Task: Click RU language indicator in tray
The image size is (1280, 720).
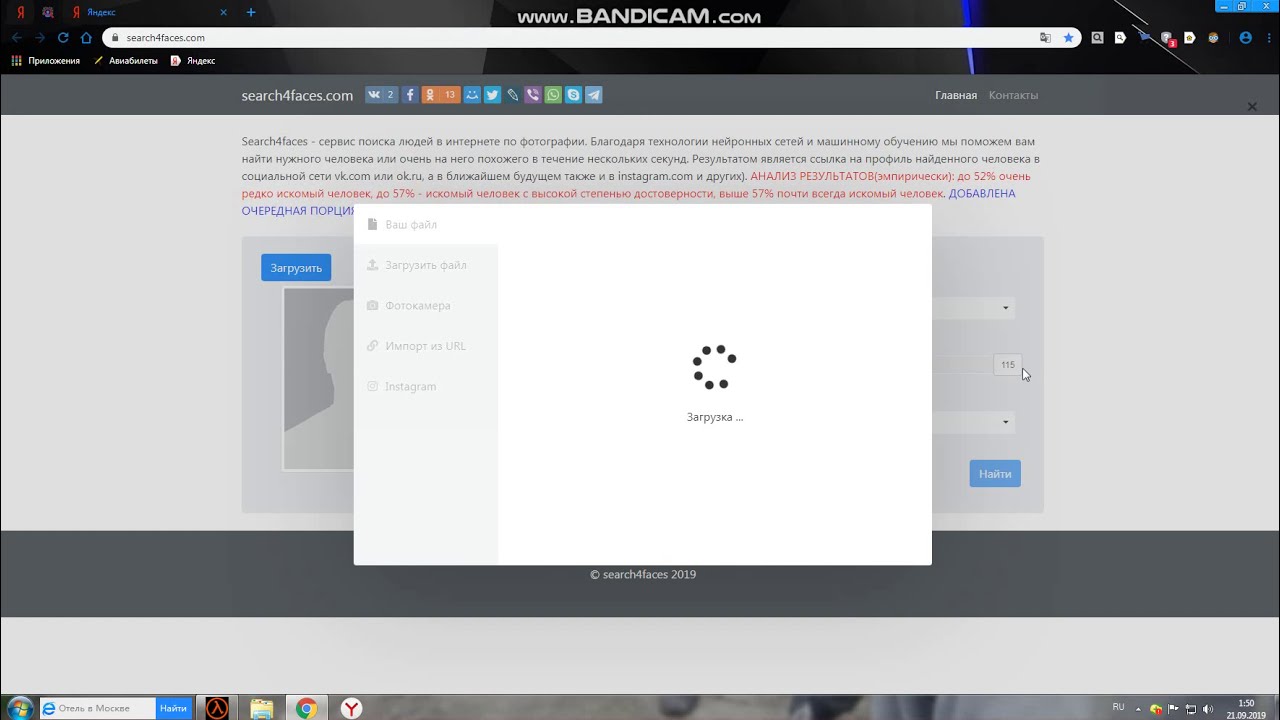Action: (1118, 707)
